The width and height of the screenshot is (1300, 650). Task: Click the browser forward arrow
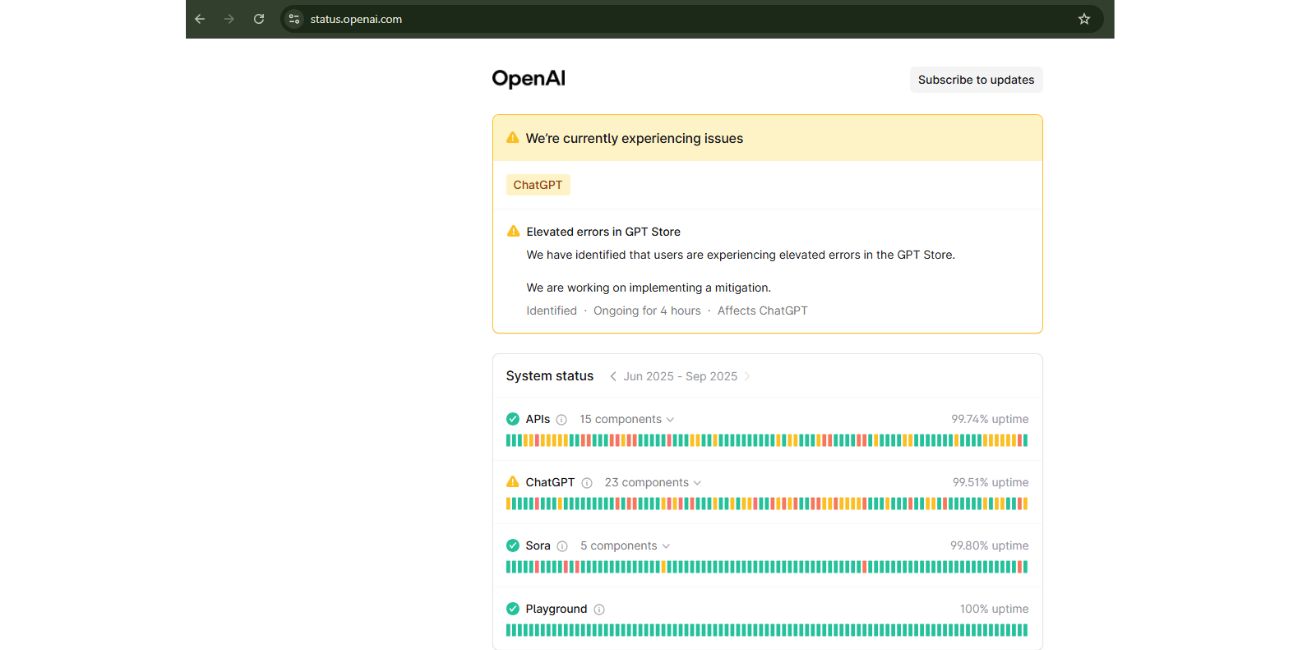[229, 19]
